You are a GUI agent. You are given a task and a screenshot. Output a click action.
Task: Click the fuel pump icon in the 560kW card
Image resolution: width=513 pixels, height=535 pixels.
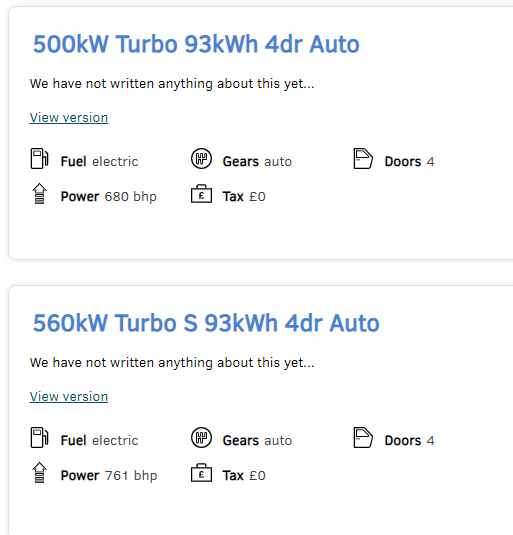pos(40,437)
